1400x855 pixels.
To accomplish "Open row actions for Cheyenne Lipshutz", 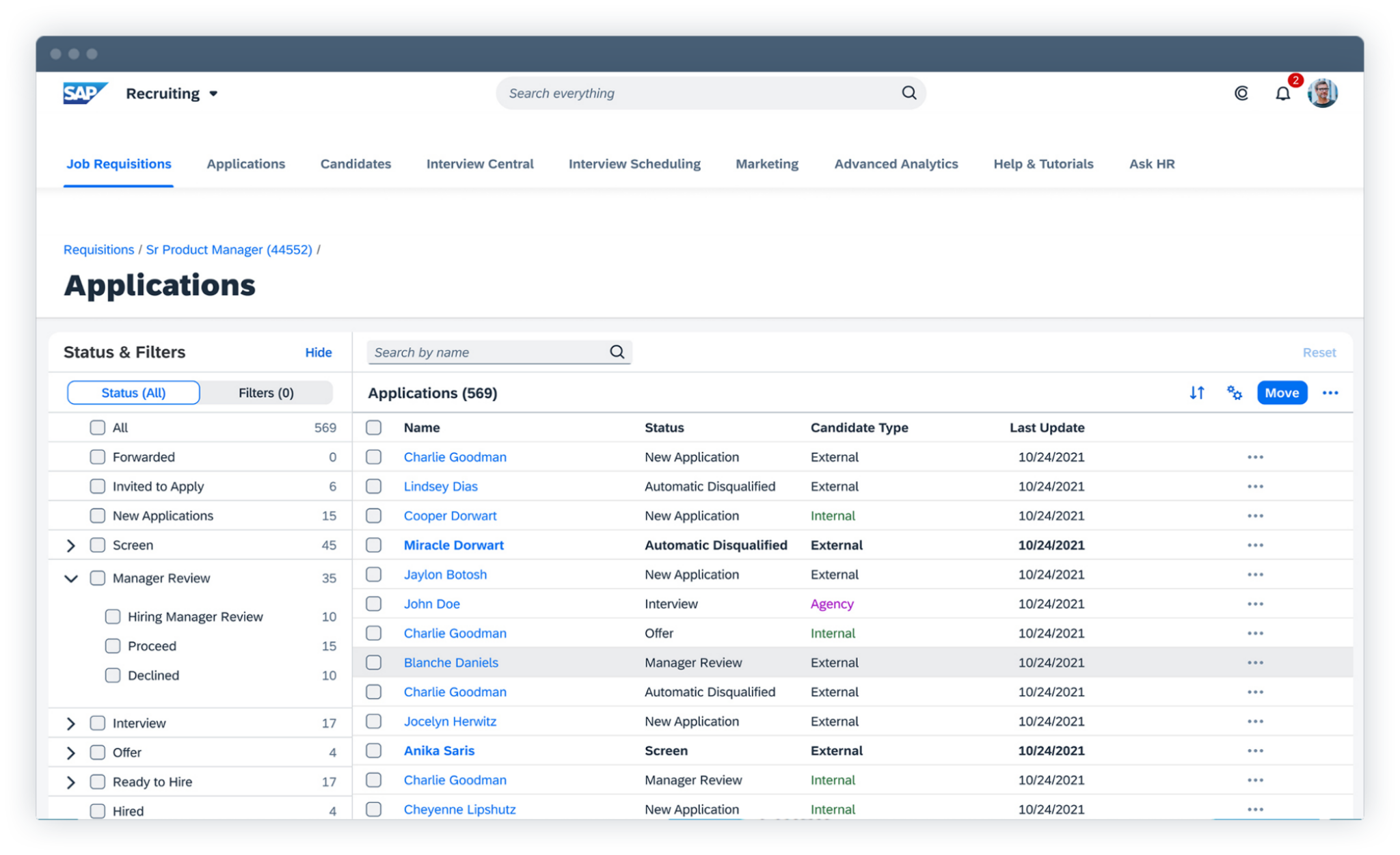I will click(x=1255, y=810).
